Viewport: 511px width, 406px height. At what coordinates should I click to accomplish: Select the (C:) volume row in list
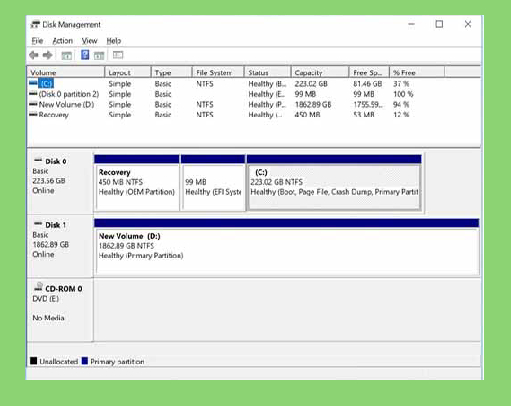click(x=254, y=83)
